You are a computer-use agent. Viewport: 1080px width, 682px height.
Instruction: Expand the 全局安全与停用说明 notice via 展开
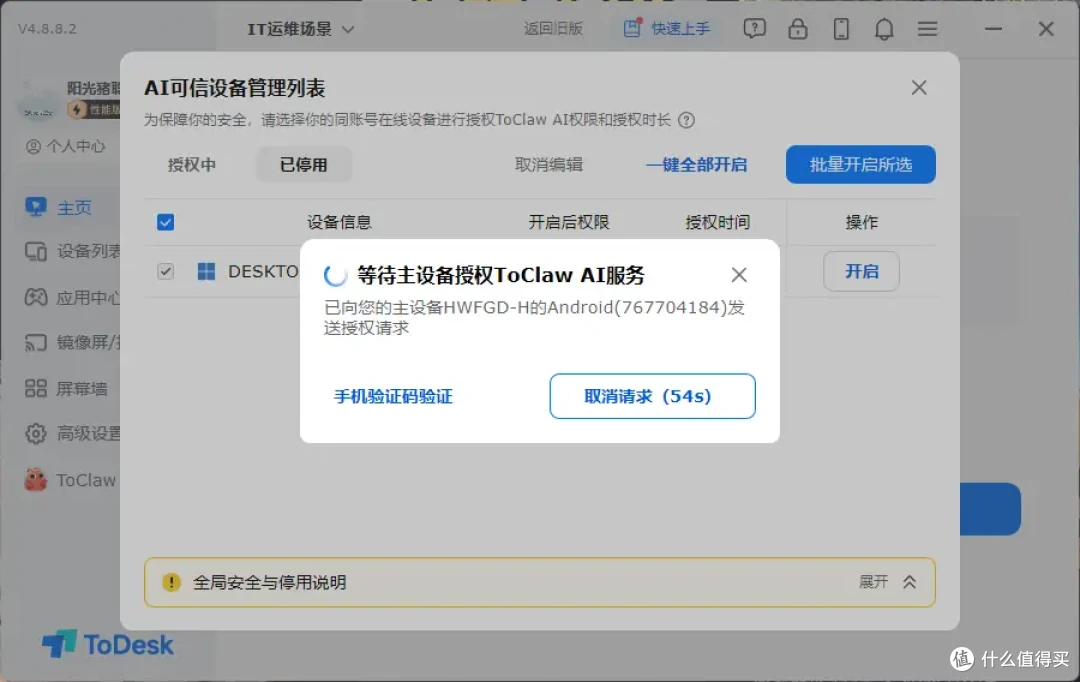click(887, 582)
